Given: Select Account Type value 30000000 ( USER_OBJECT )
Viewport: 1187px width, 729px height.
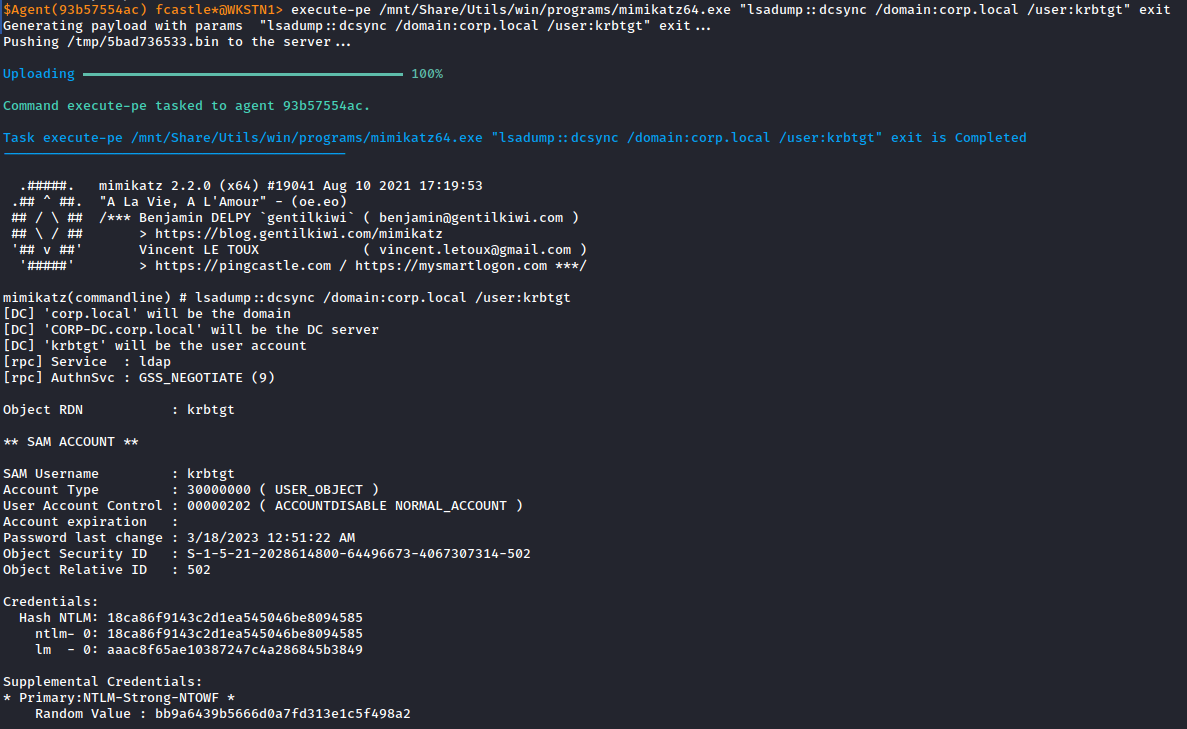Looking at the screenshot, I should point(282,490).
